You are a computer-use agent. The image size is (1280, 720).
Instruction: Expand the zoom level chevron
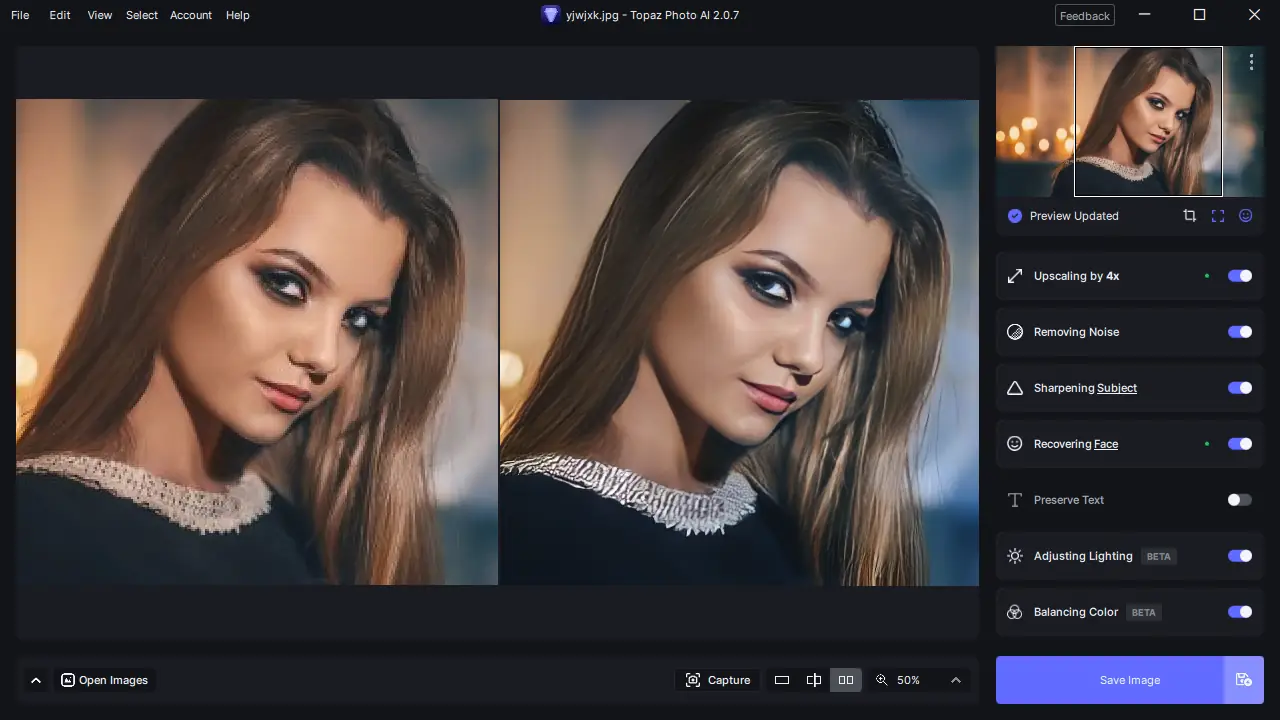(x=956, y=680)
